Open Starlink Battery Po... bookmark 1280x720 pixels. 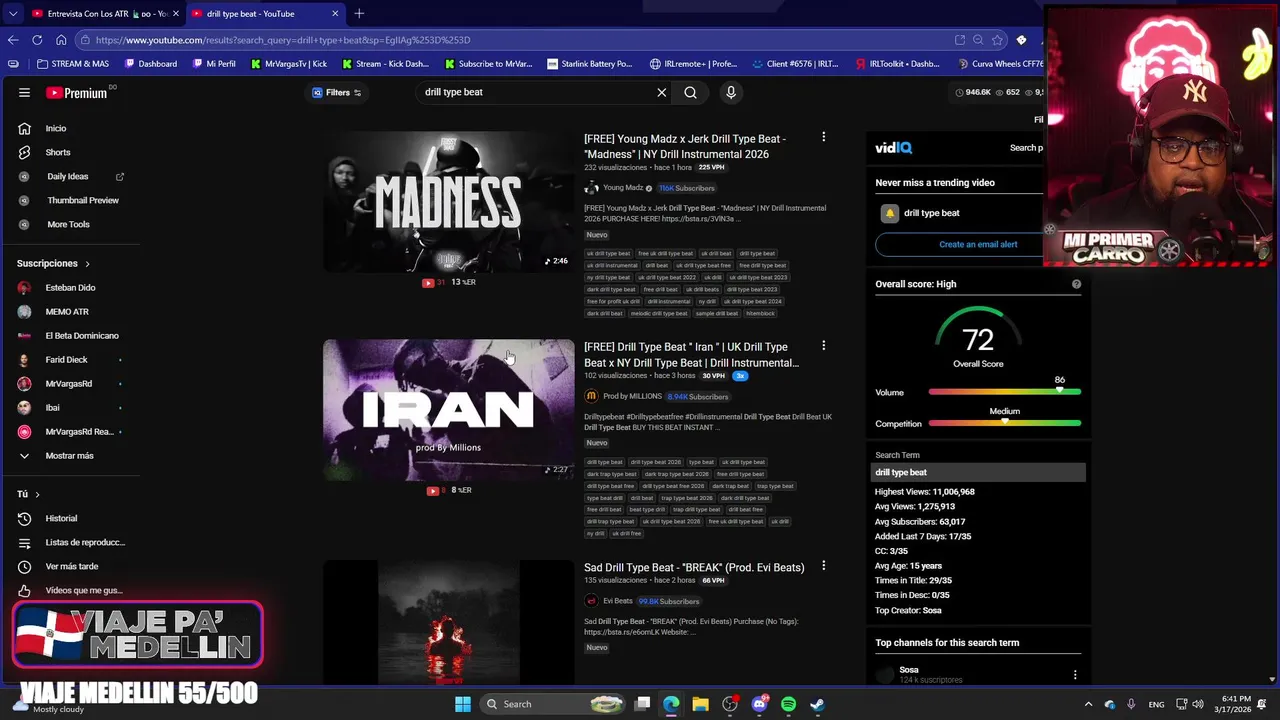click(x=590, y=64)
